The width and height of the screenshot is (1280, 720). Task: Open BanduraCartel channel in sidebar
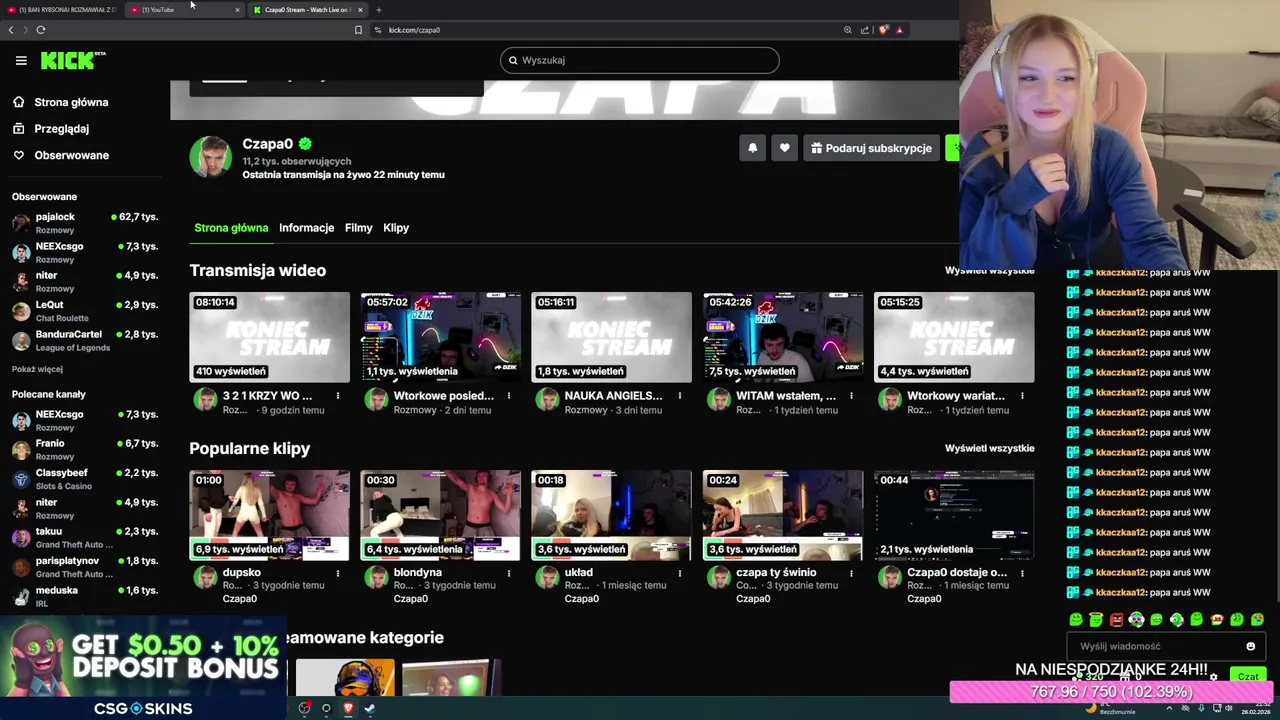84,340
